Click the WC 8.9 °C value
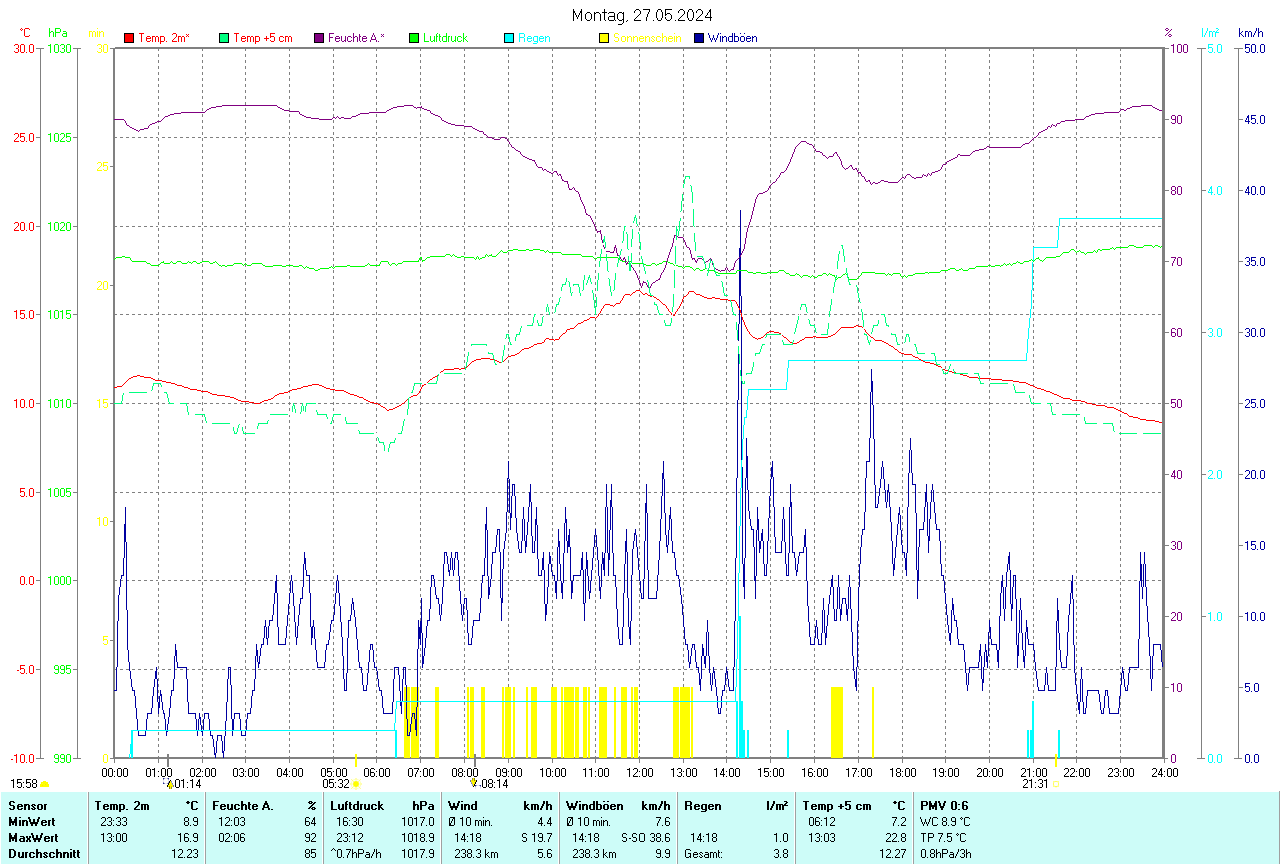Viewport: 1280px width, 864px height. 945,822
